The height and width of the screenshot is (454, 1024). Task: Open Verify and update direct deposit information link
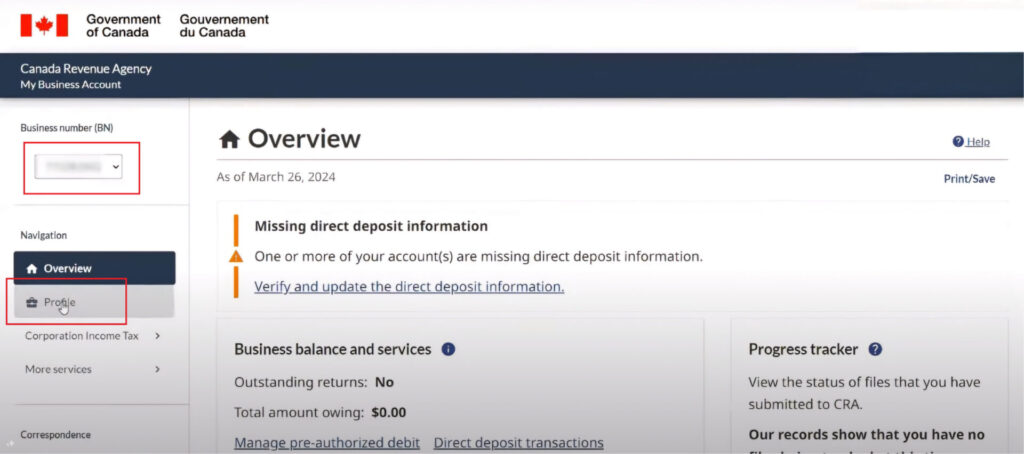[409, 286]
